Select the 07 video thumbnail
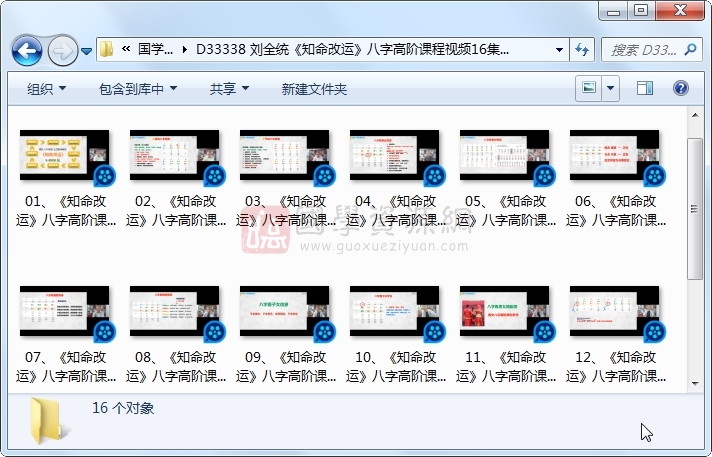 [x=64, y=311]
